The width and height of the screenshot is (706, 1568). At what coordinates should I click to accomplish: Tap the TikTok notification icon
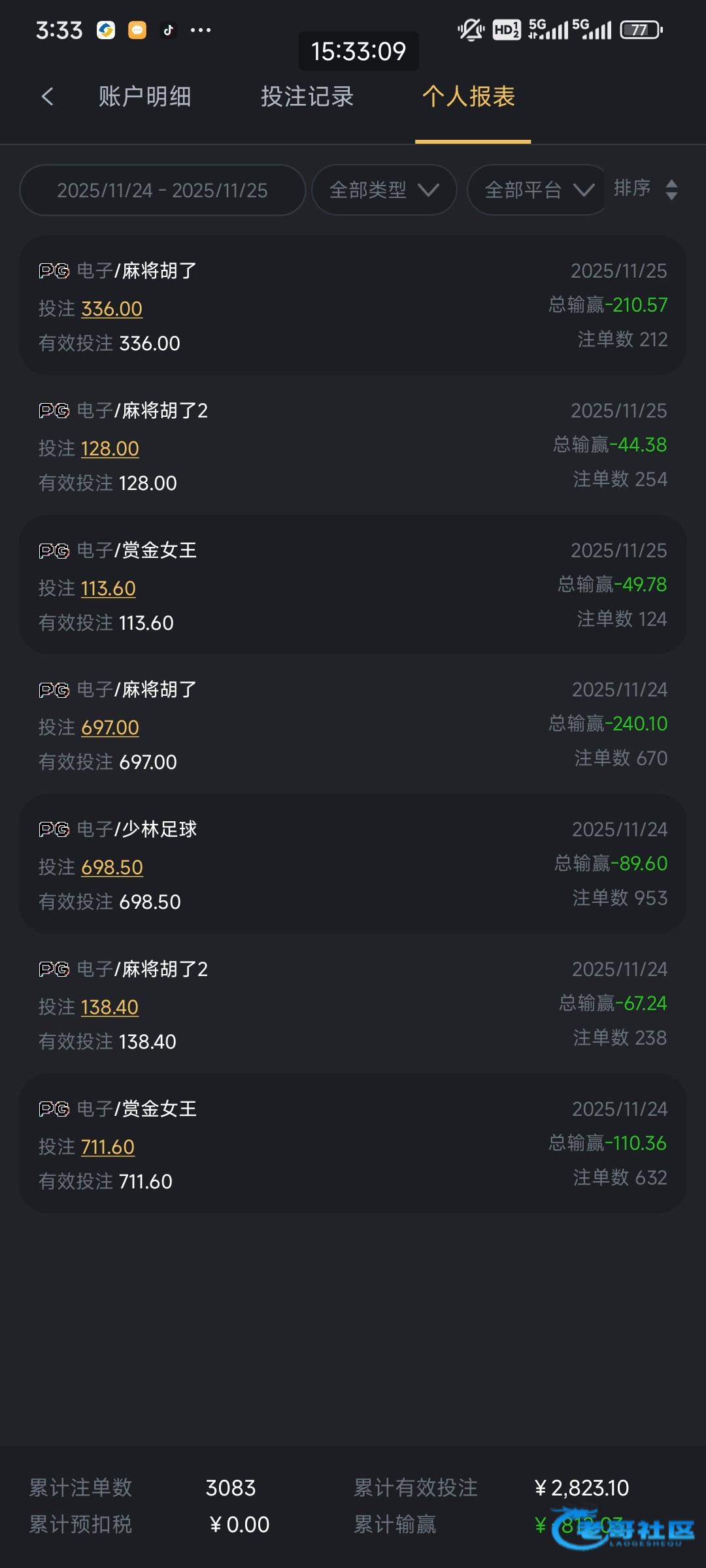tap(169, 30)
